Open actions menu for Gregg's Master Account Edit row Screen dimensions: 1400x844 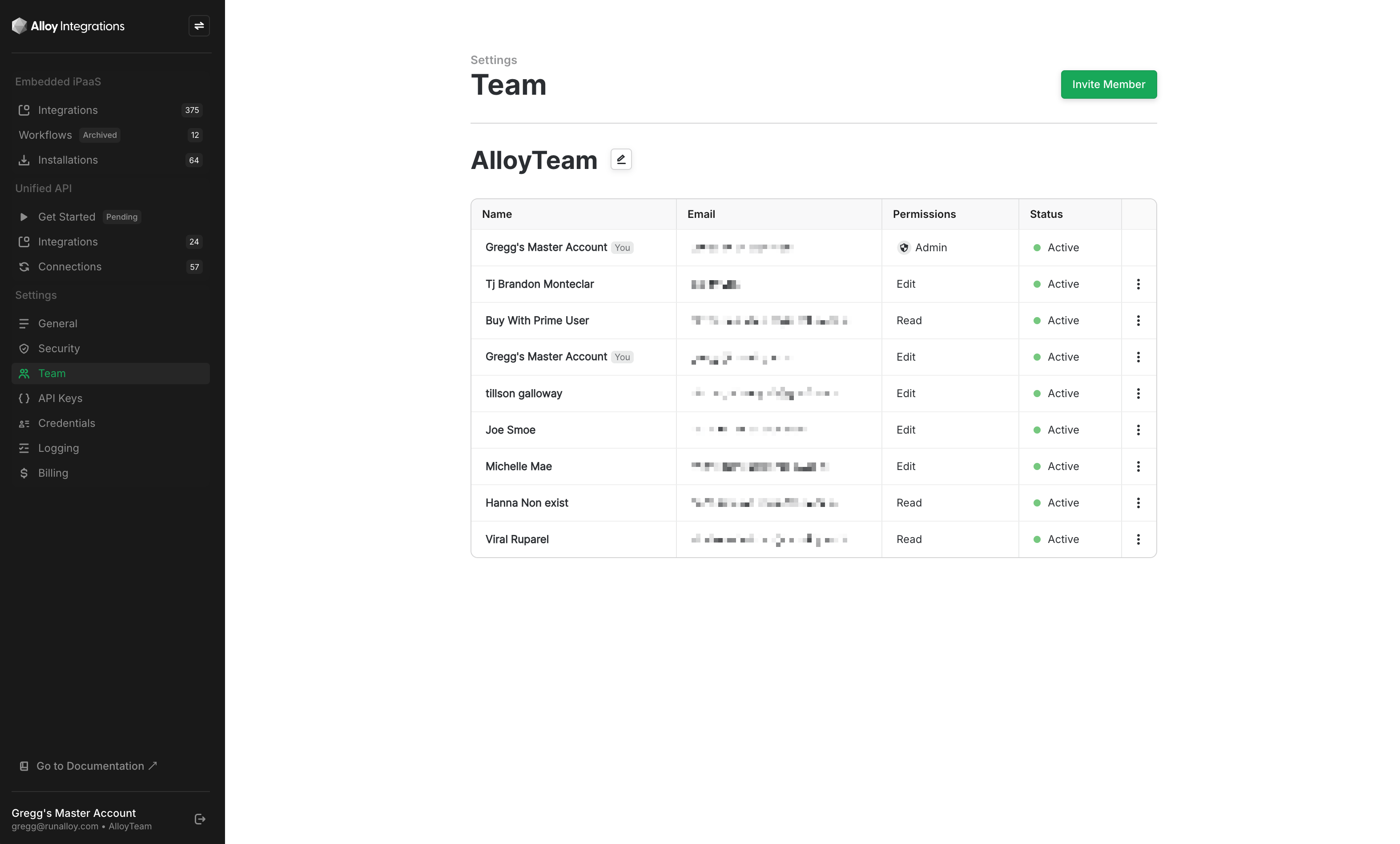pyautogui.click(x=1138, y=357)
